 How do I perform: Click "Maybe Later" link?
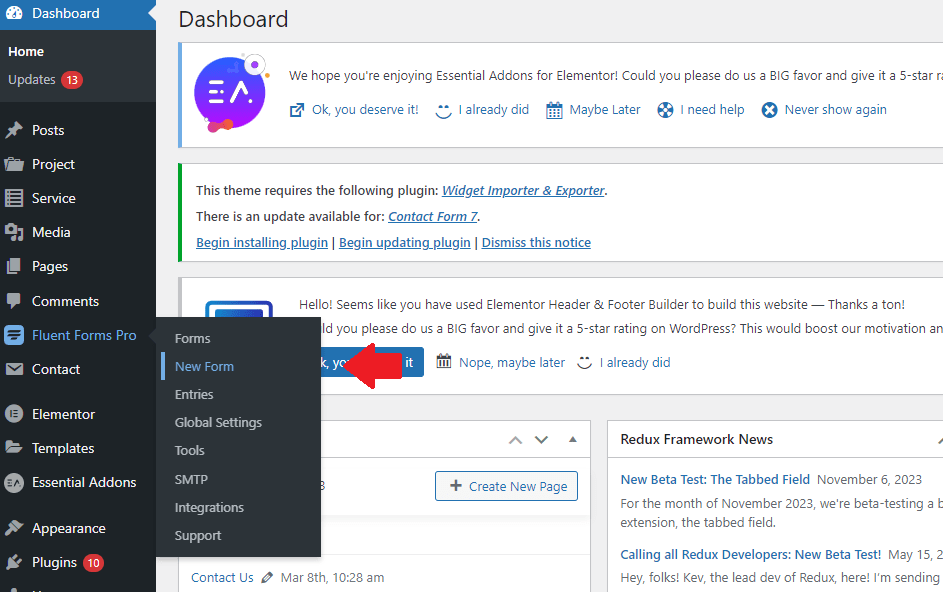(605, 109)
